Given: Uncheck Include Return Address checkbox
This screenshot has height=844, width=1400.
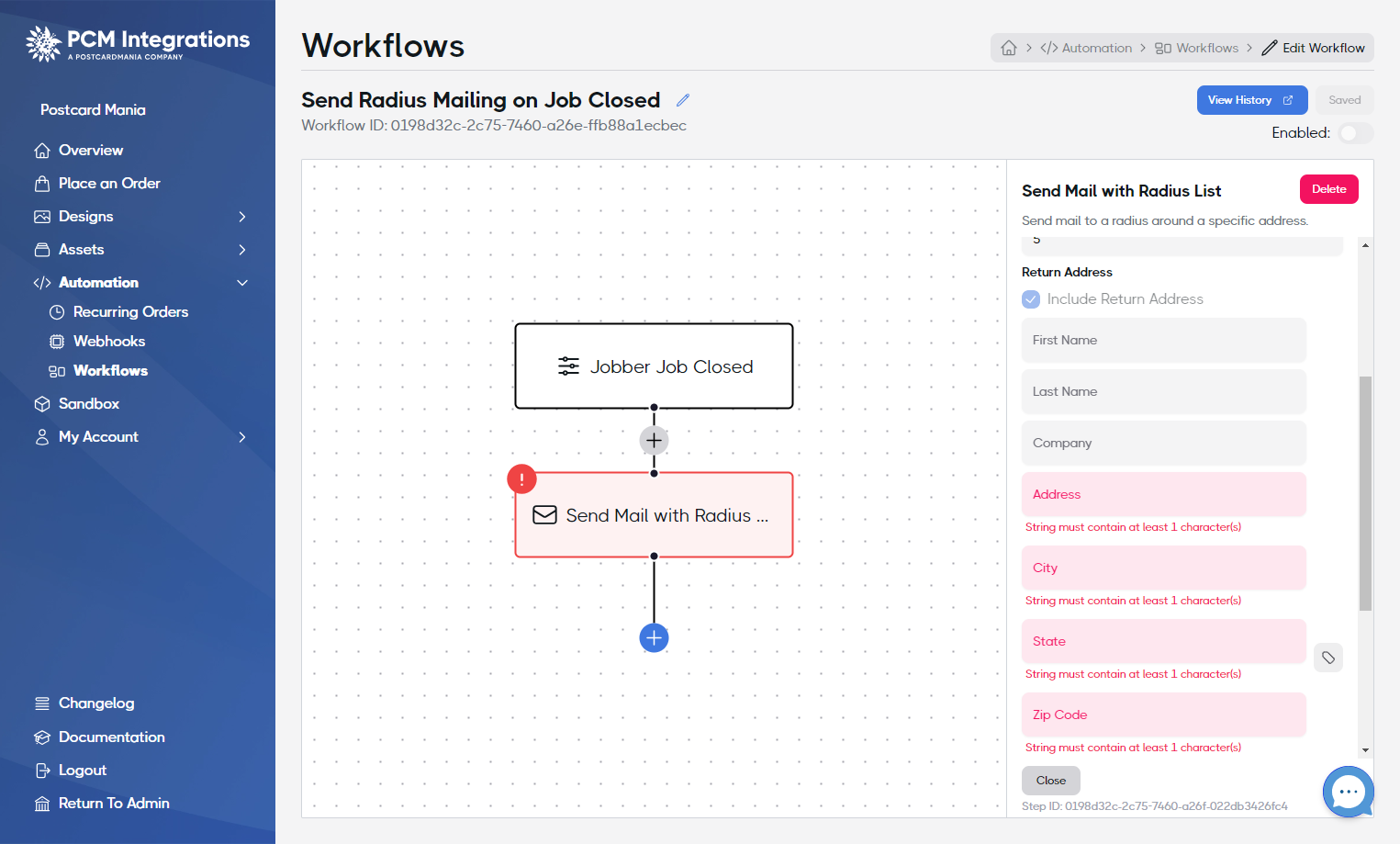Looking at the screenshot, I should [x=1031, y=299].
